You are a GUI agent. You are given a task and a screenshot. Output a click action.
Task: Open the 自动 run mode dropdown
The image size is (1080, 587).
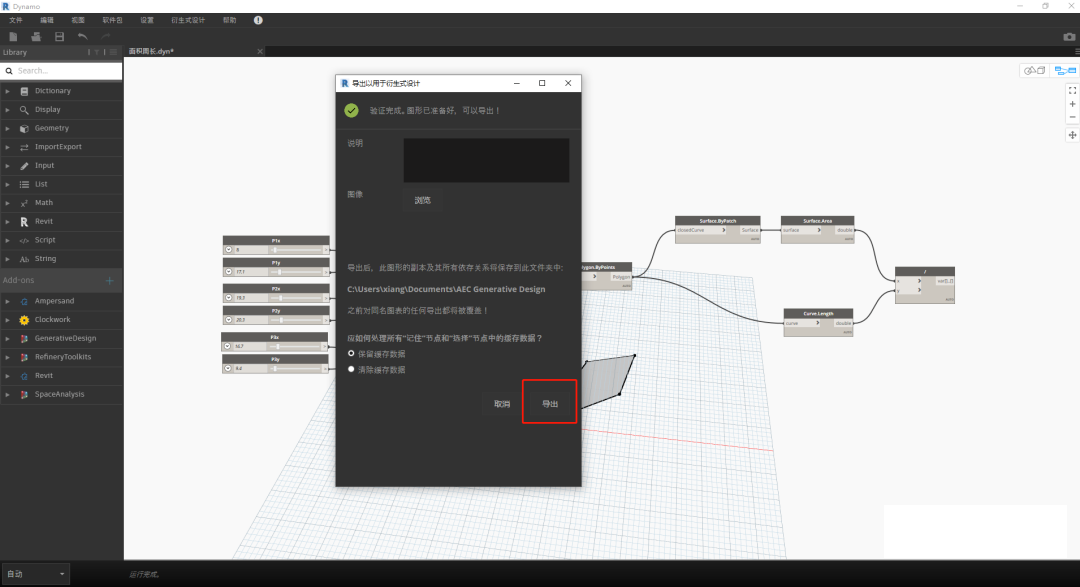point(36,574)
